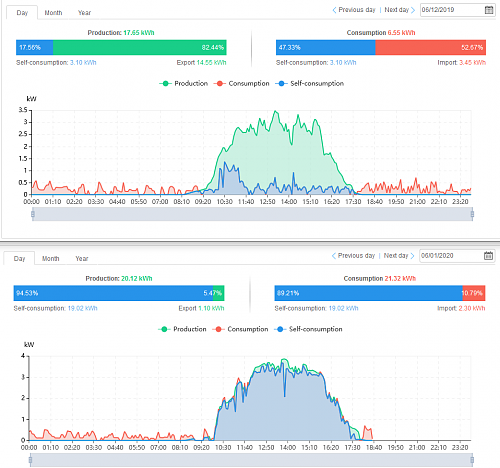Toggle the Production legend in the lower chart
This screenshot has height=468, width=500.
pos(182,329)
